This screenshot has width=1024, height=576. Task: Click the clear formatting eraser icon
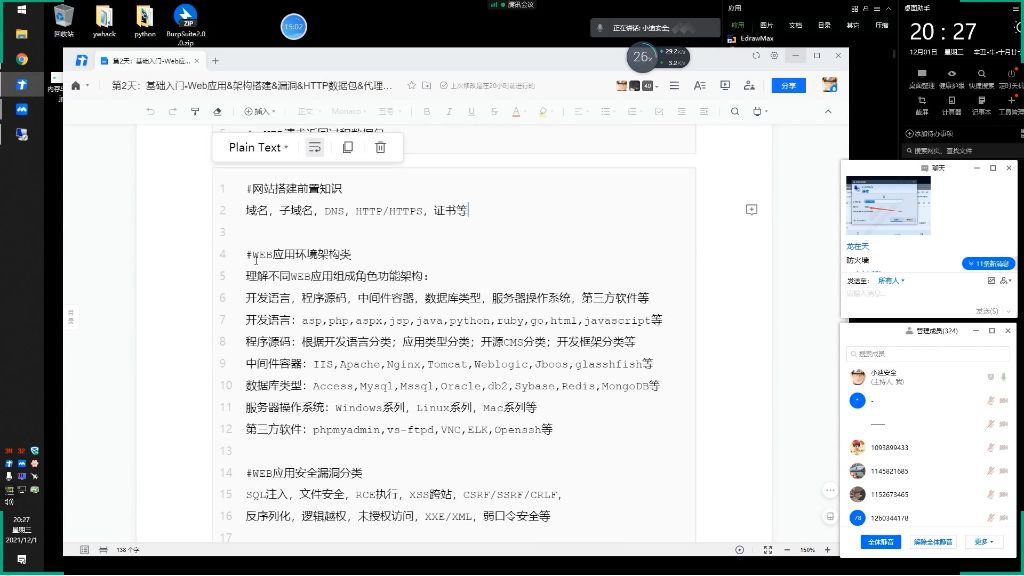[217, 112]
